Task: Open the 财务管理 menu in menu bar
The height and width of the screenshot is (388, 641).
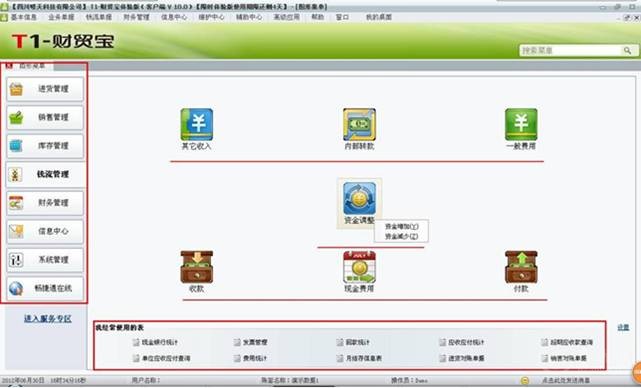Action: click(137, 17)
